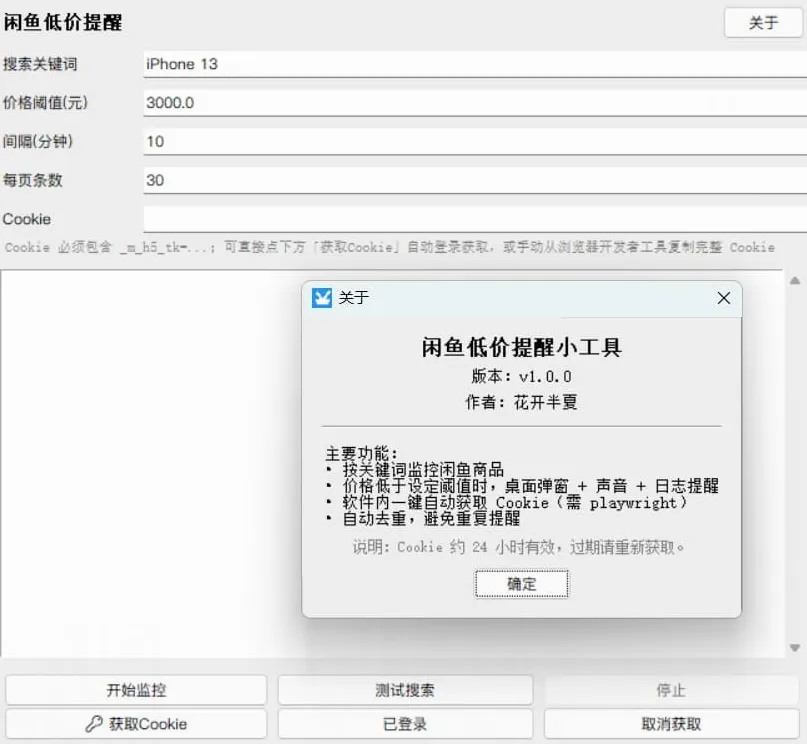Start monitoring with 开始监控 button
The image size is (807, 744).
[x=136, y=690]
